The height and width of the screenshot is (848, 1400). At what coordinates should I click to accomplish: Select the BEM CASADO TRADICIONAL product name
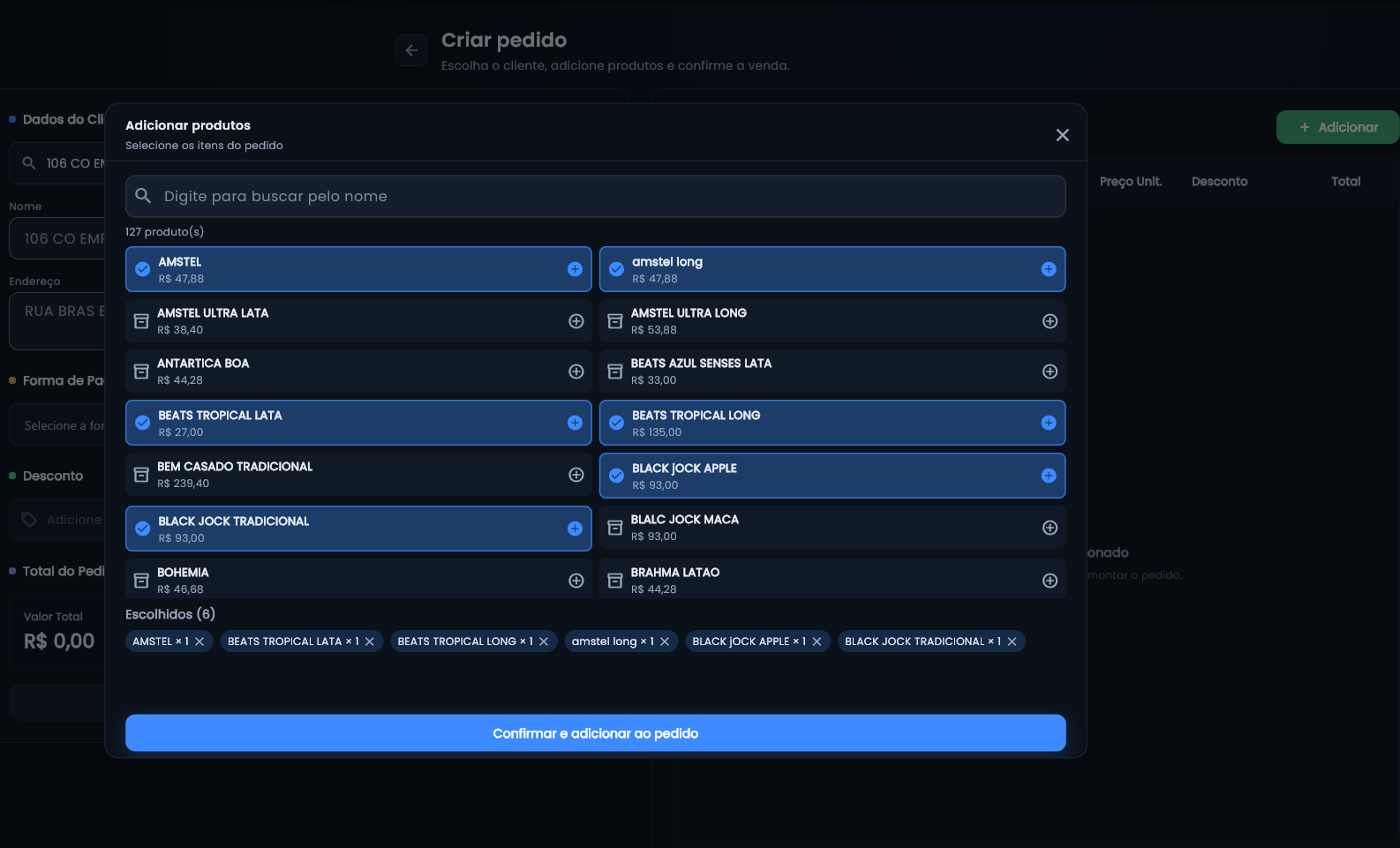coord(235,467)
